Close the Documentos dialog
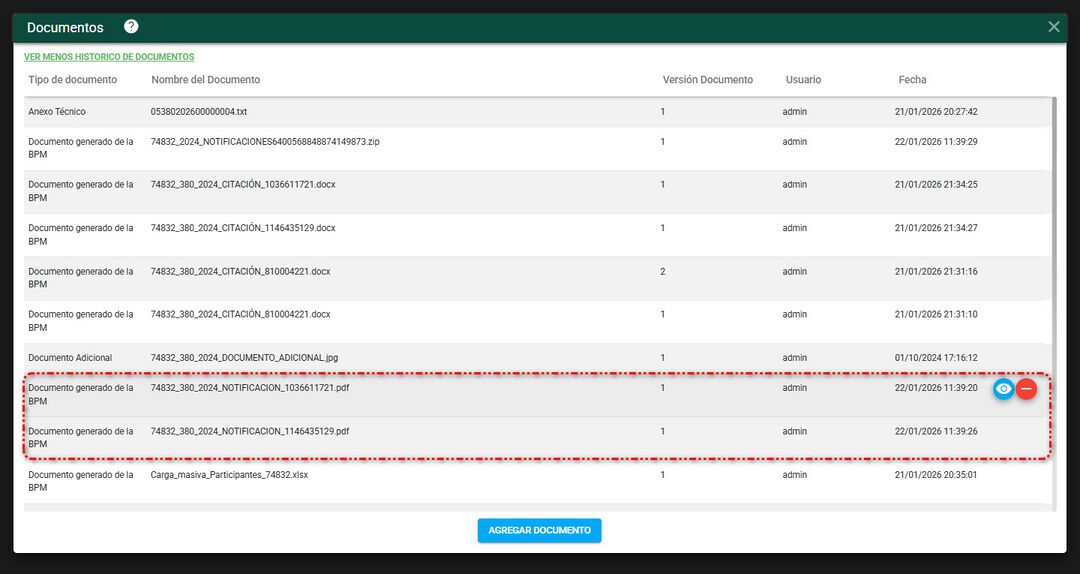 [x=1053, y=27]
